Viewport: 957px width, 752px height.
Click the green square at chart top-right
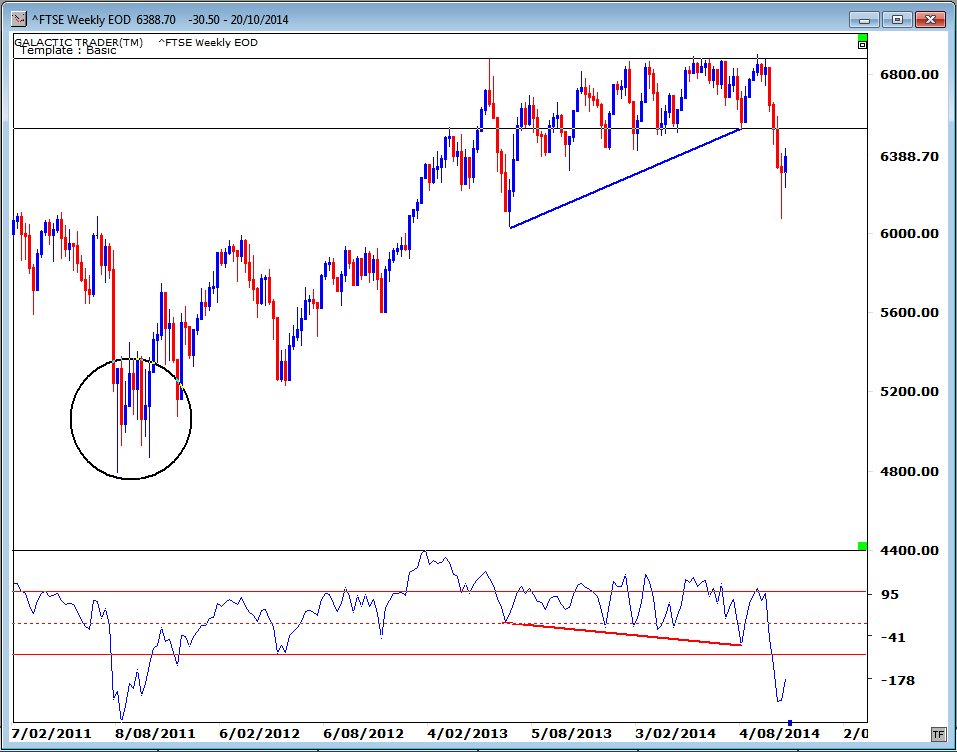(x=862, y=38)
